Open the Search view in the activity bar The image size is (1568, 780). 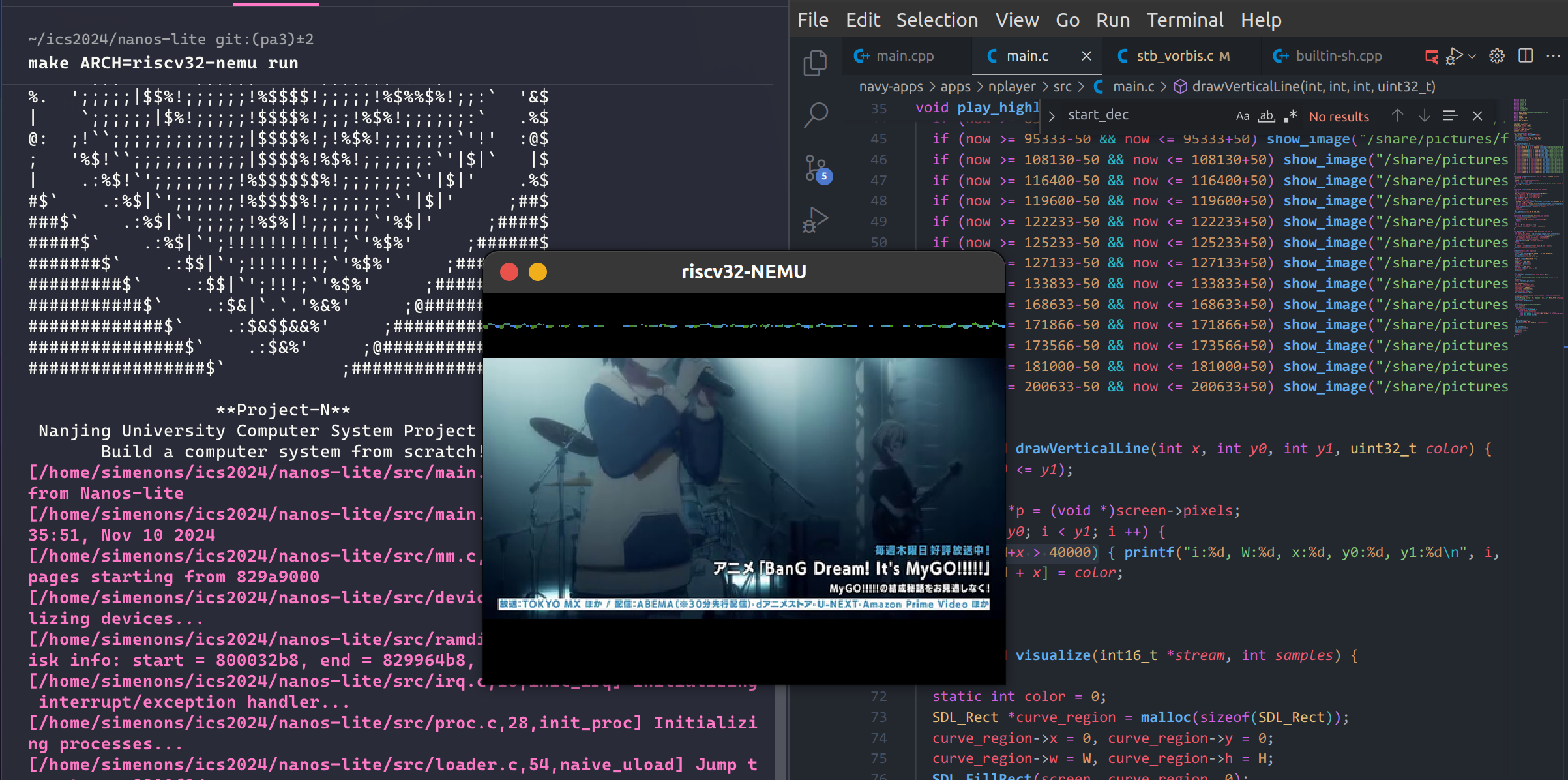click(816, 115)
